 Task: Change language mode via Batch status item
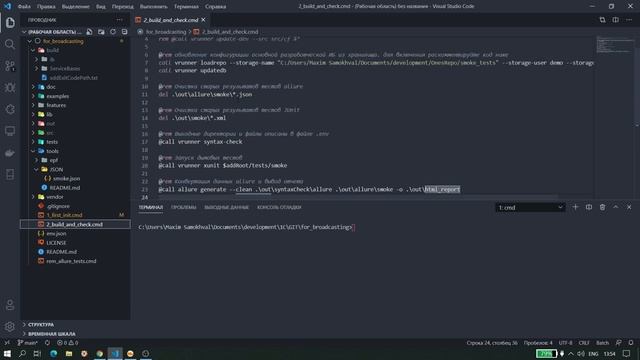pos(602,343)
